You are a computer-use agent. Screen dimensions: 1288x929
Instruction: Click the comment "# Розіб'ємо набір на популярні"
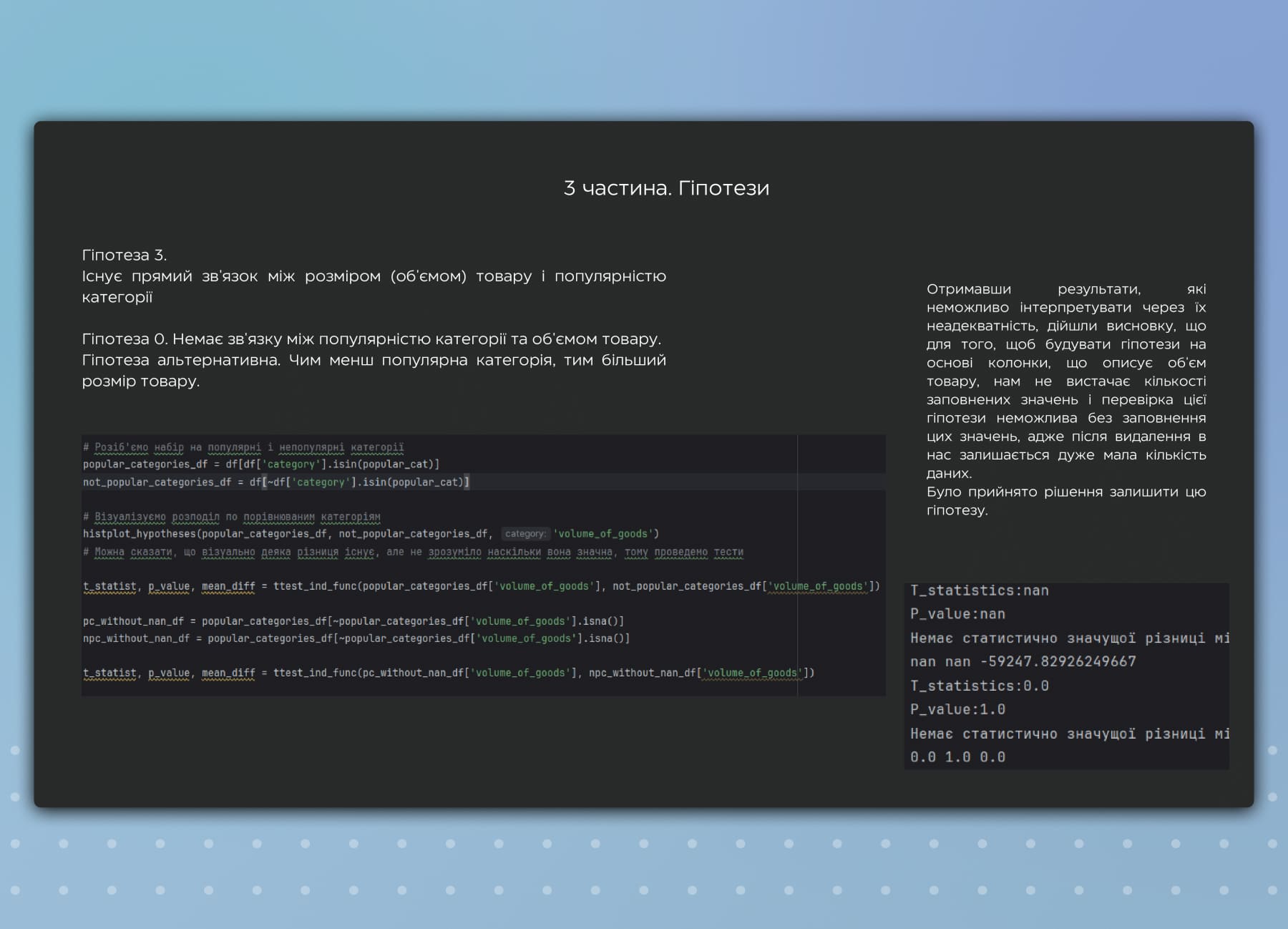click(x=243, y=447)
